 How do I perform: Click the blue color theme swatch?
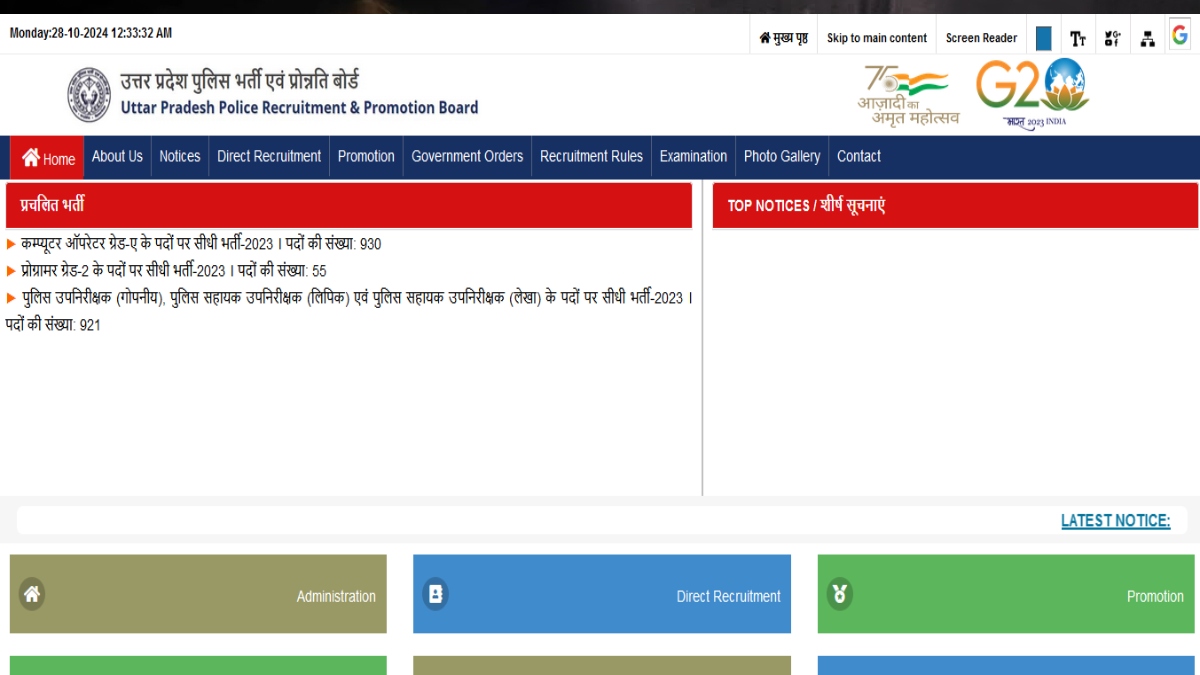[1043, 38]
